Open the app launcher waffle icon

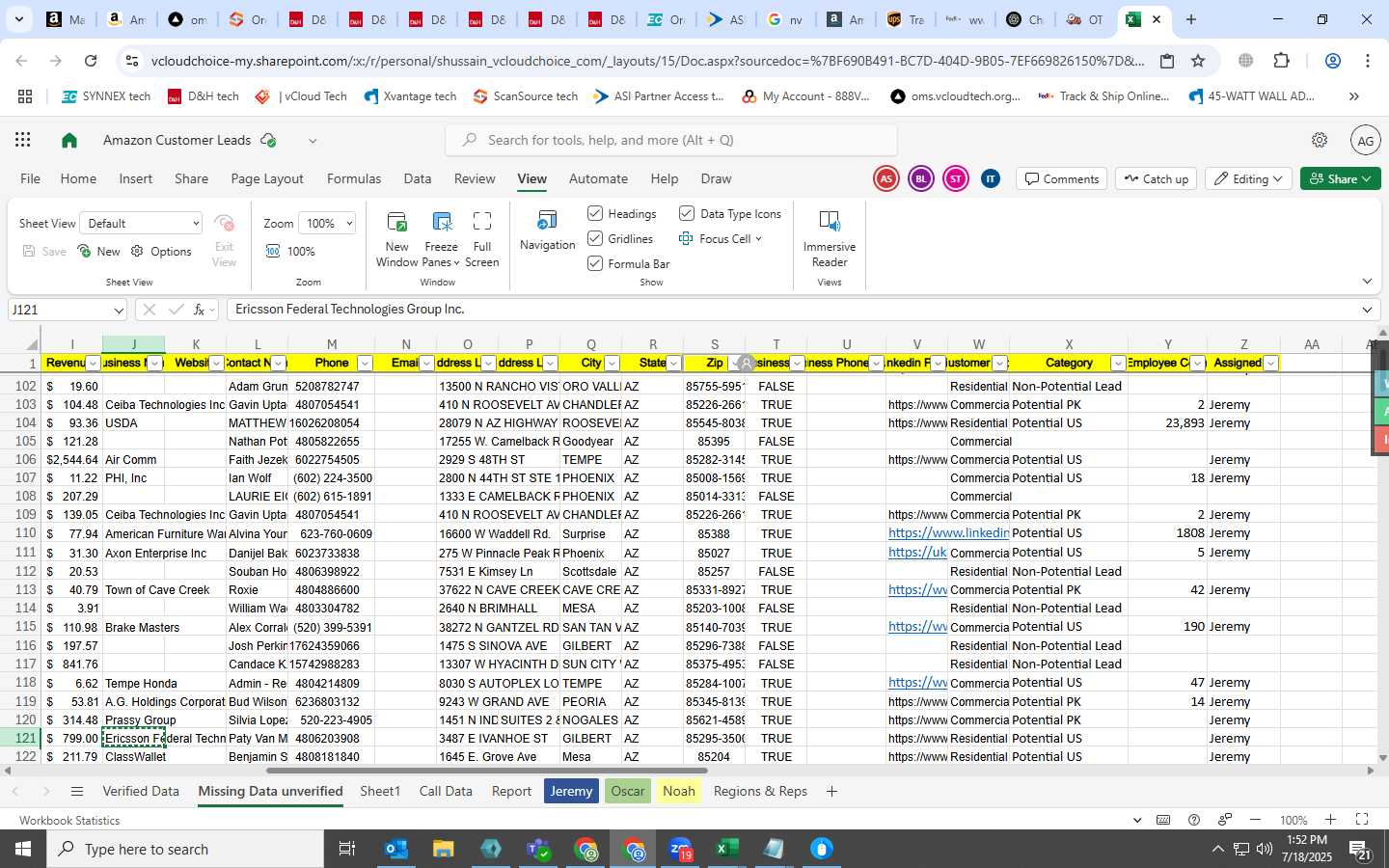tap(22, 140)
